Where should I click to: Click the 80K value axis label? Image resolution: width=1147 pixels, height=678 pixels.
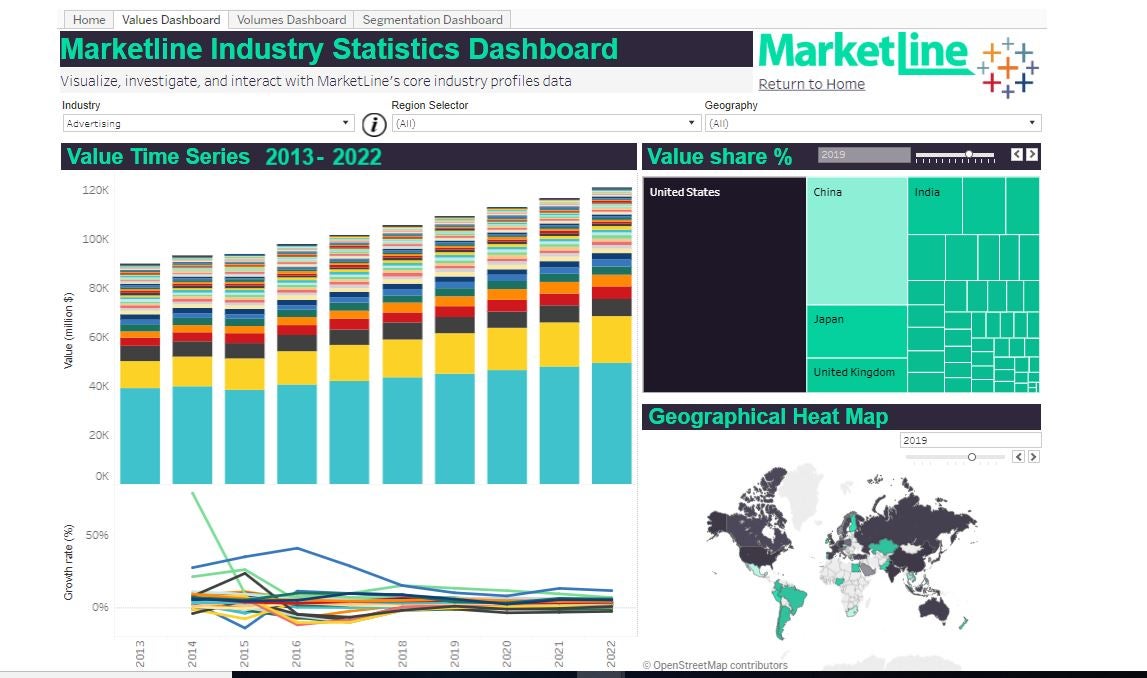(x=98, y=288)
